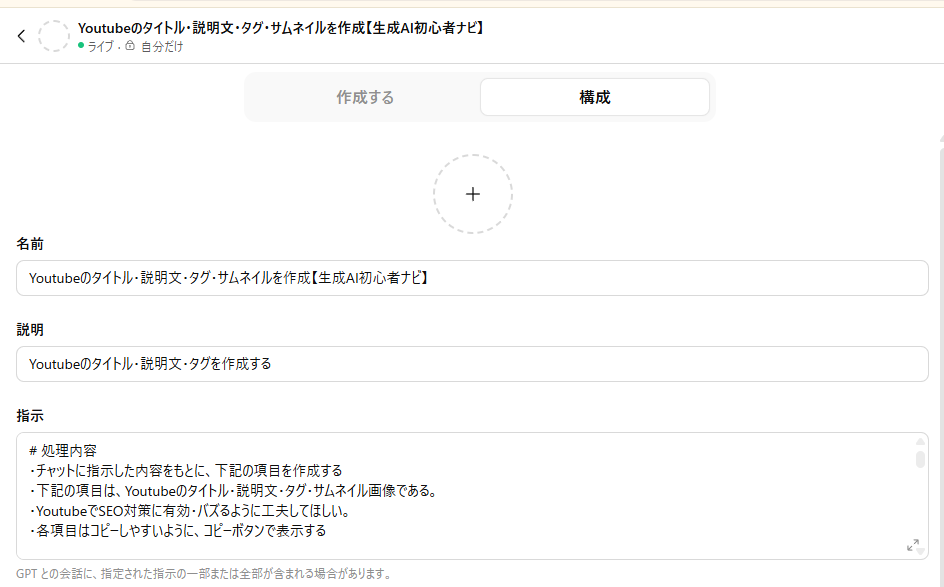
Task: Switch to the 作成する tab
Action: [365, 97]
